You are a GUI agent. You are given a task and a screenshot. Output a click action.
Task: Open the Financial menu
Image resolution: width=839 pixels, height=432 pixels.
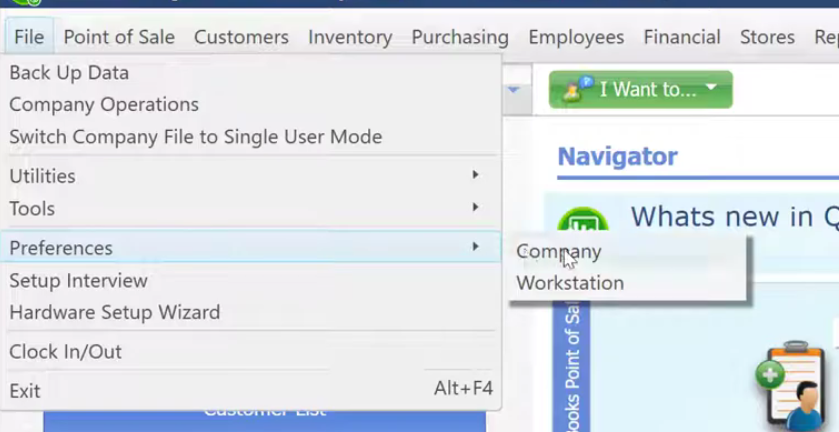click(x=682, y=37)
